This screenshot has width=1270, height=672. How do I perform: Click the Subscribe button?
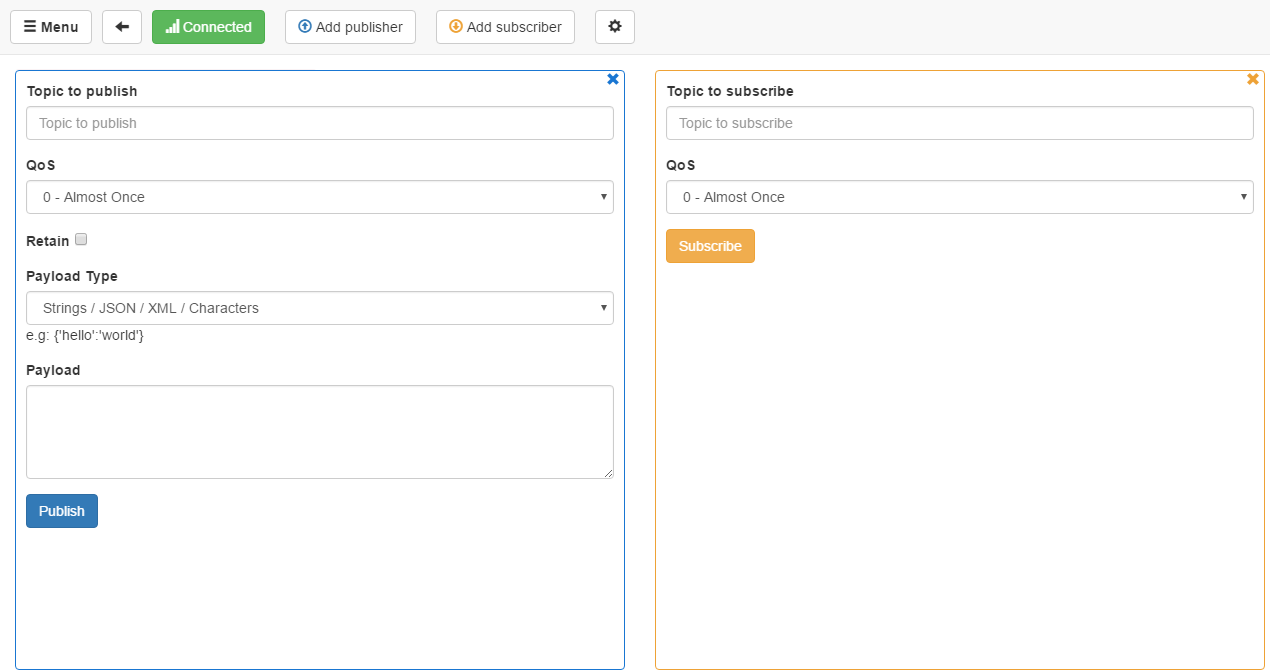coord(710,246)
